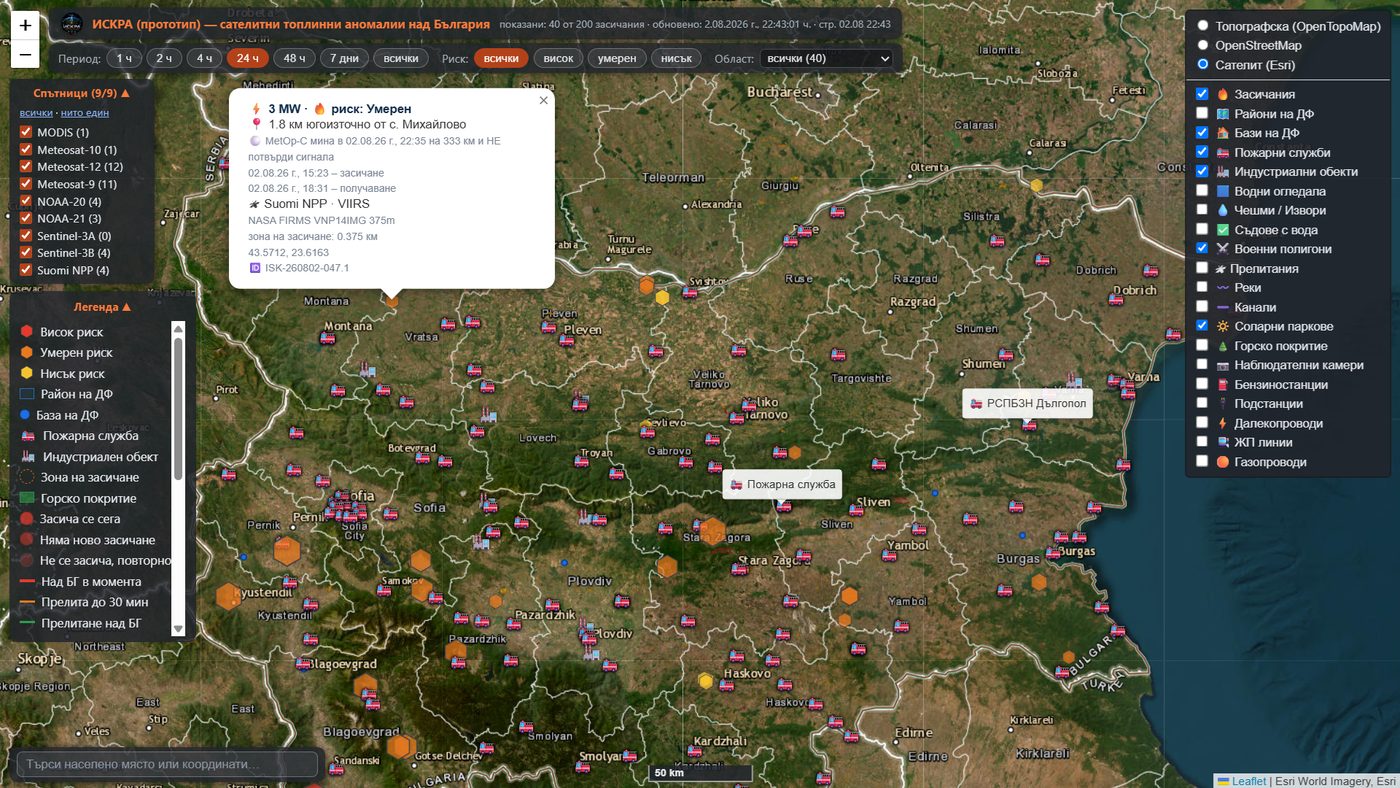Collapse the Спътници (9/9) panel
This screenshot has height=788, width=1400.
82,93
